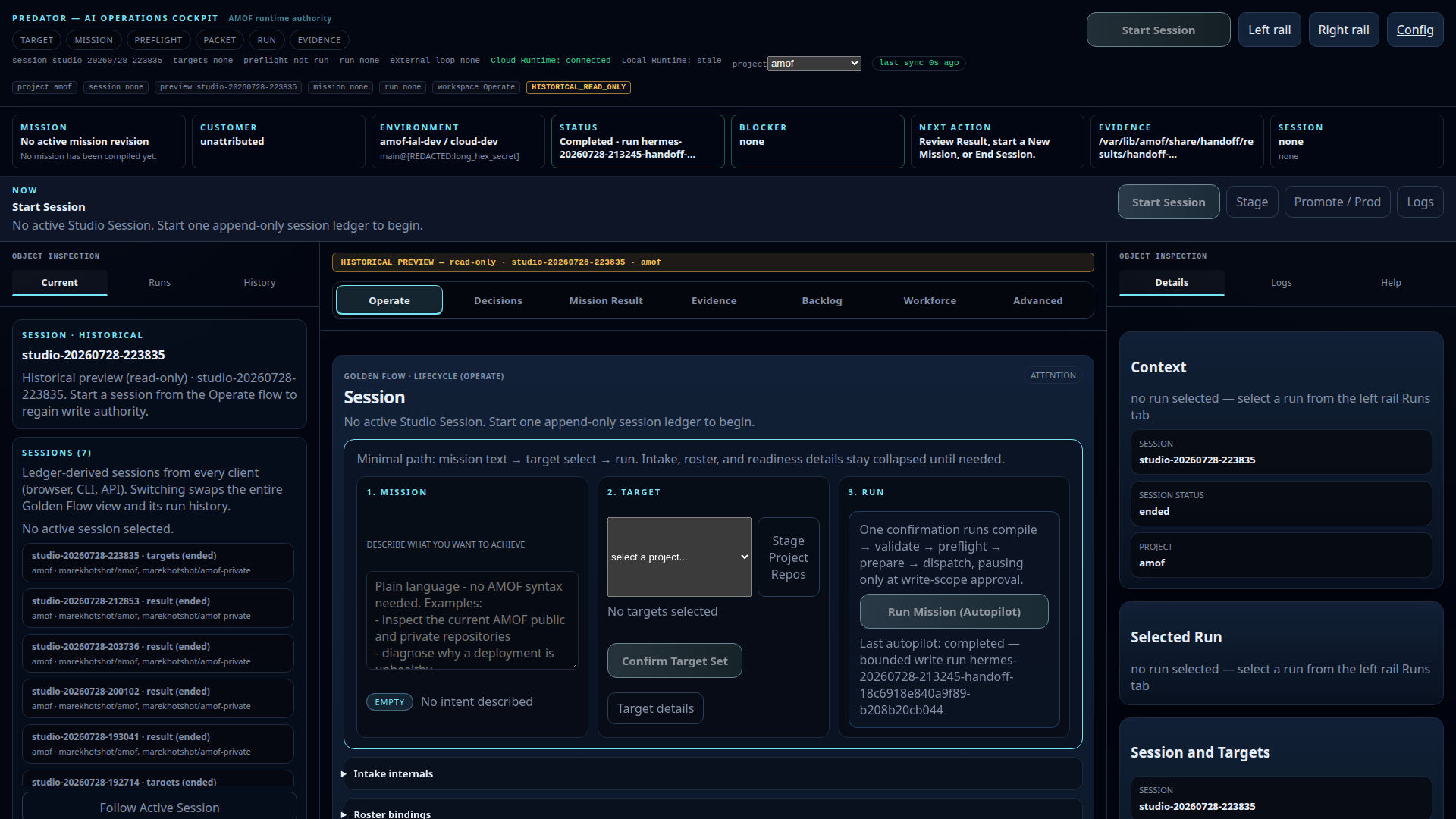Open the Config link
The height and width of the screenshot is (819, 1456).
[1414, 30]
